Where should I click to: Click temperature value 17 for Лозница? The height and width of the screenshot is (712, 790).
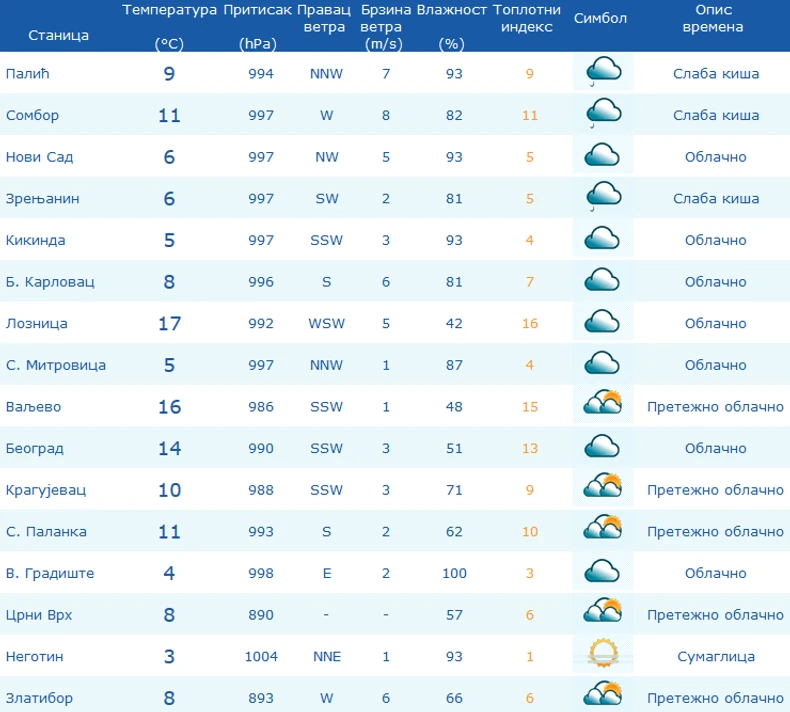169,323
